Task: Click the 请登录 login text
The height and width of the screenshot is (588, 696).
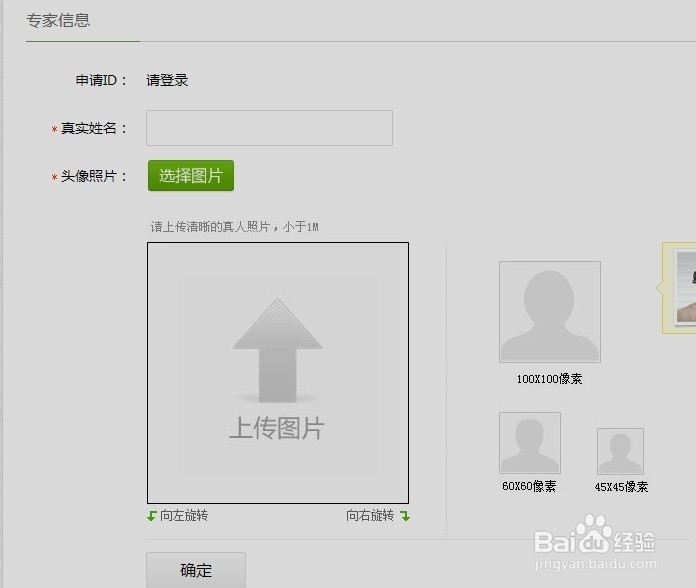Action: (x=167, y=80)
